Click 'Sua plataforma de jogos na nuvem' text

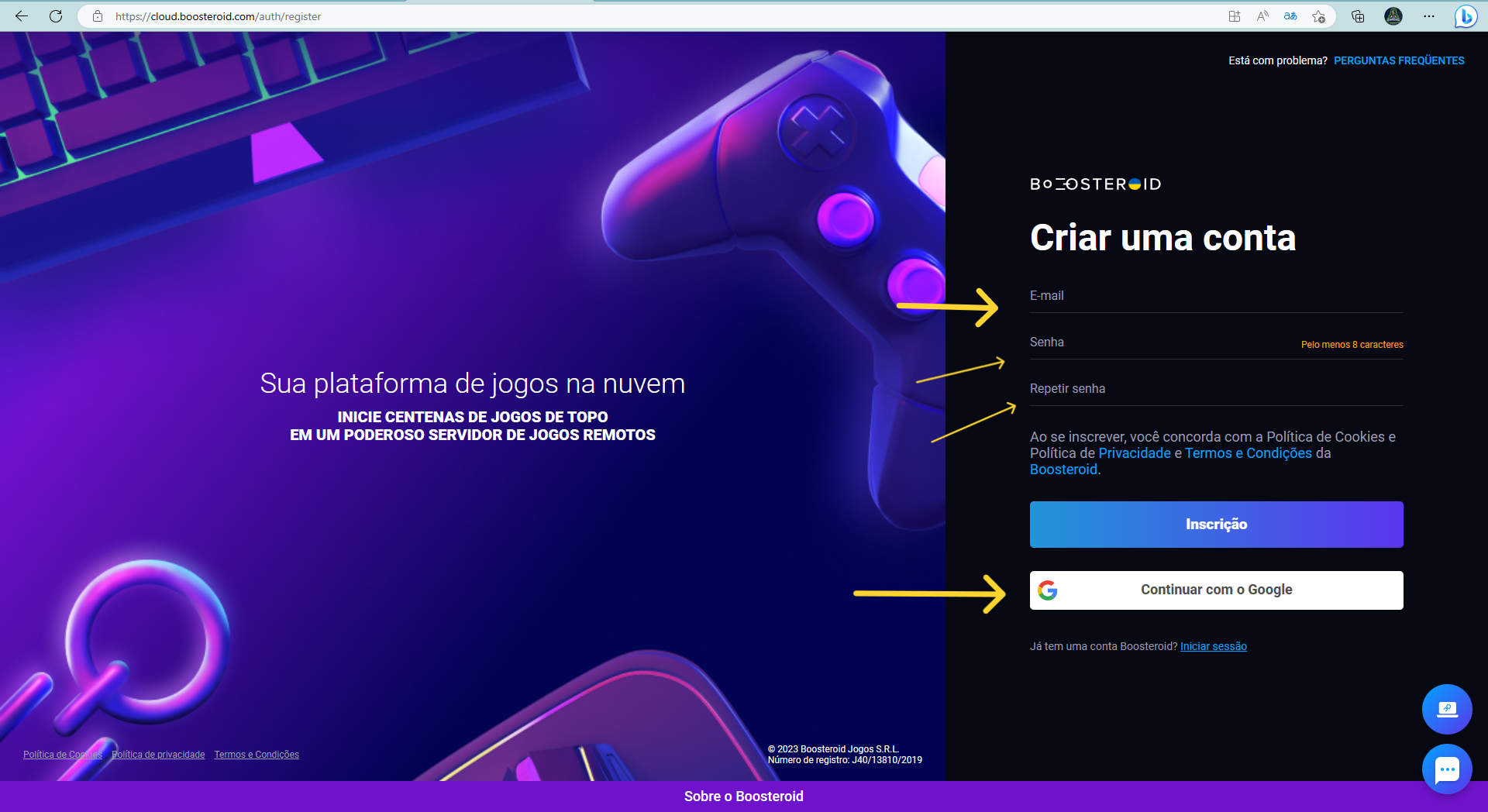coord(473,384)
